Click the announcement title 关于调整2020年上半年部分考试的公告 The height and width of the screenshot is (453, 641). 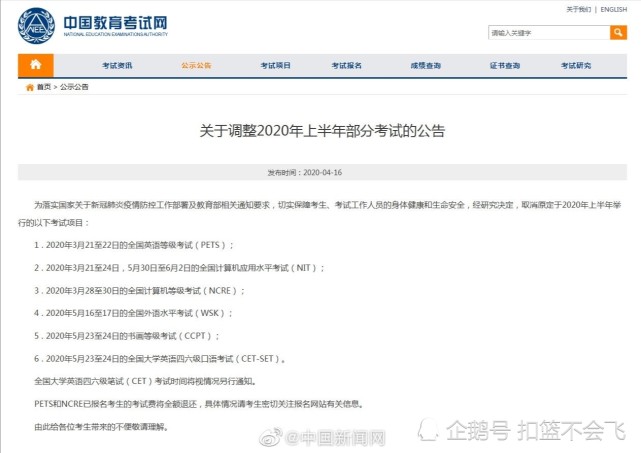(322, 131)
